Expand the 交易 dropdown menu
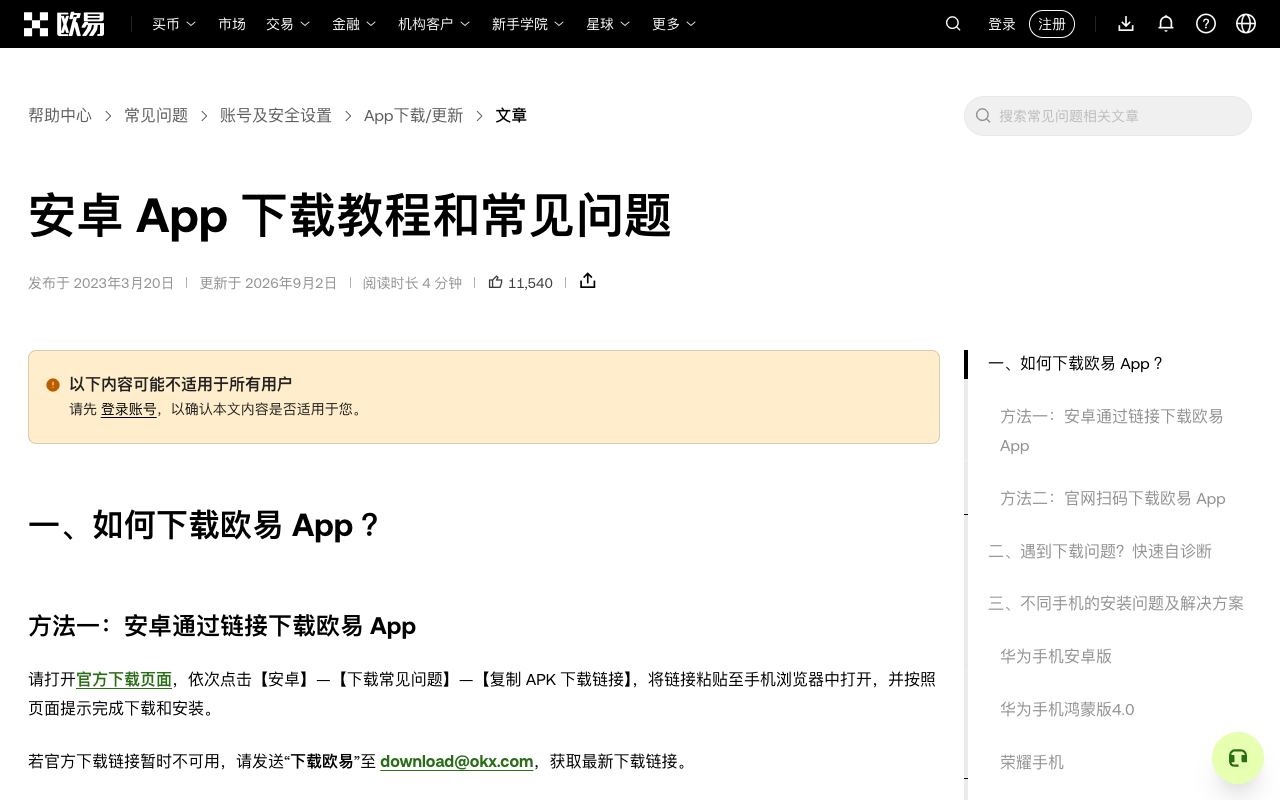Viewport: 1280px width, 800px height. (288, 24)
